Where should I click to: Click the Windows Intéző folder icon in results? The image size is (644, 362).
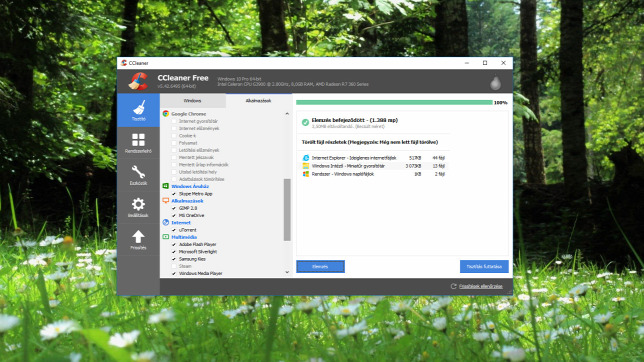click(x=306, y=166)
